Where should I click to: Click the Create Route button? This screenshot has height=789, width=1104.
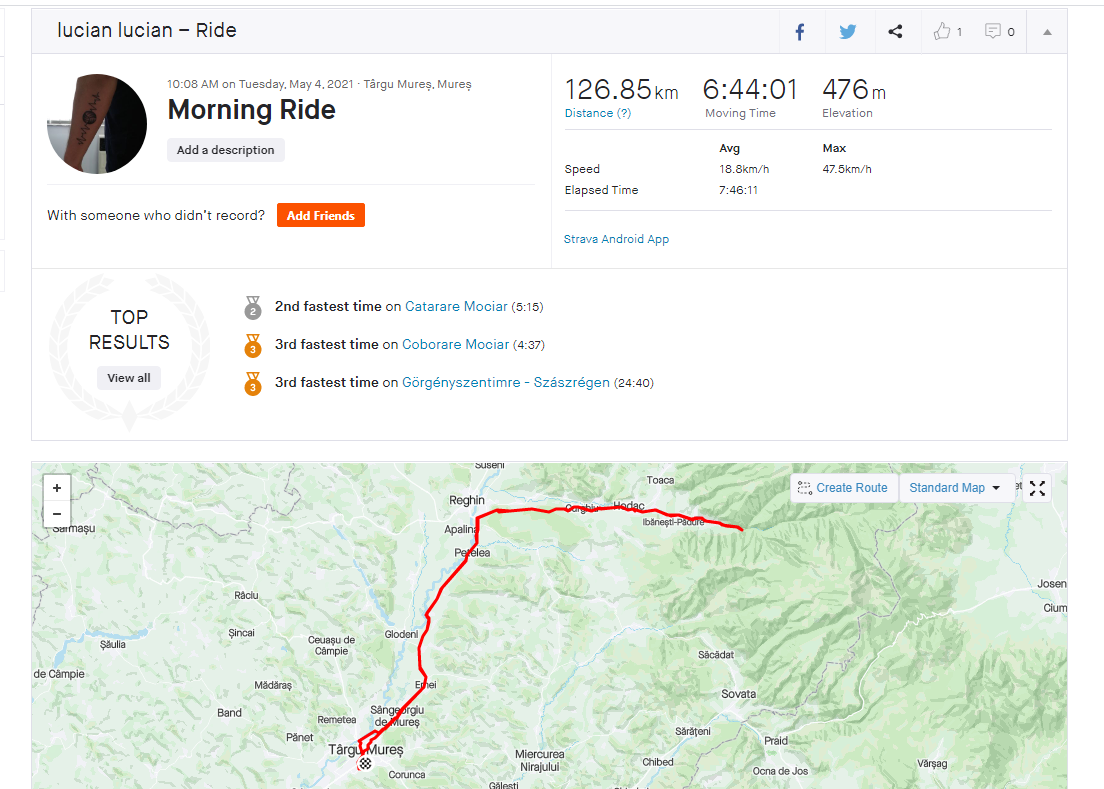point(842,488)
